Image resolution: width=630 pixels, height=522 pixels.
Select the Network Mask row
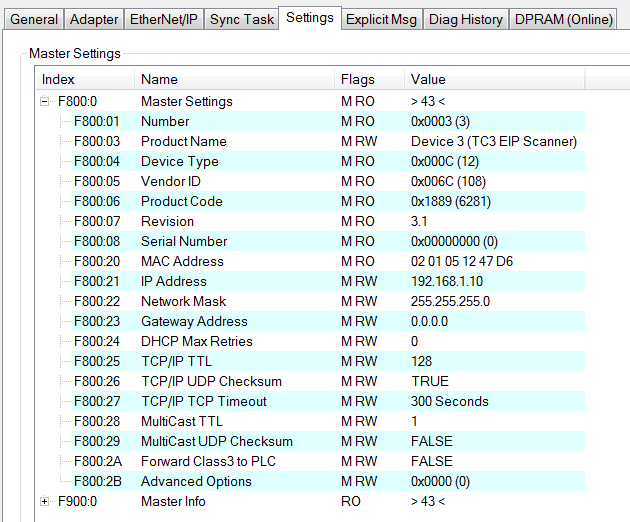coord(329,301)
